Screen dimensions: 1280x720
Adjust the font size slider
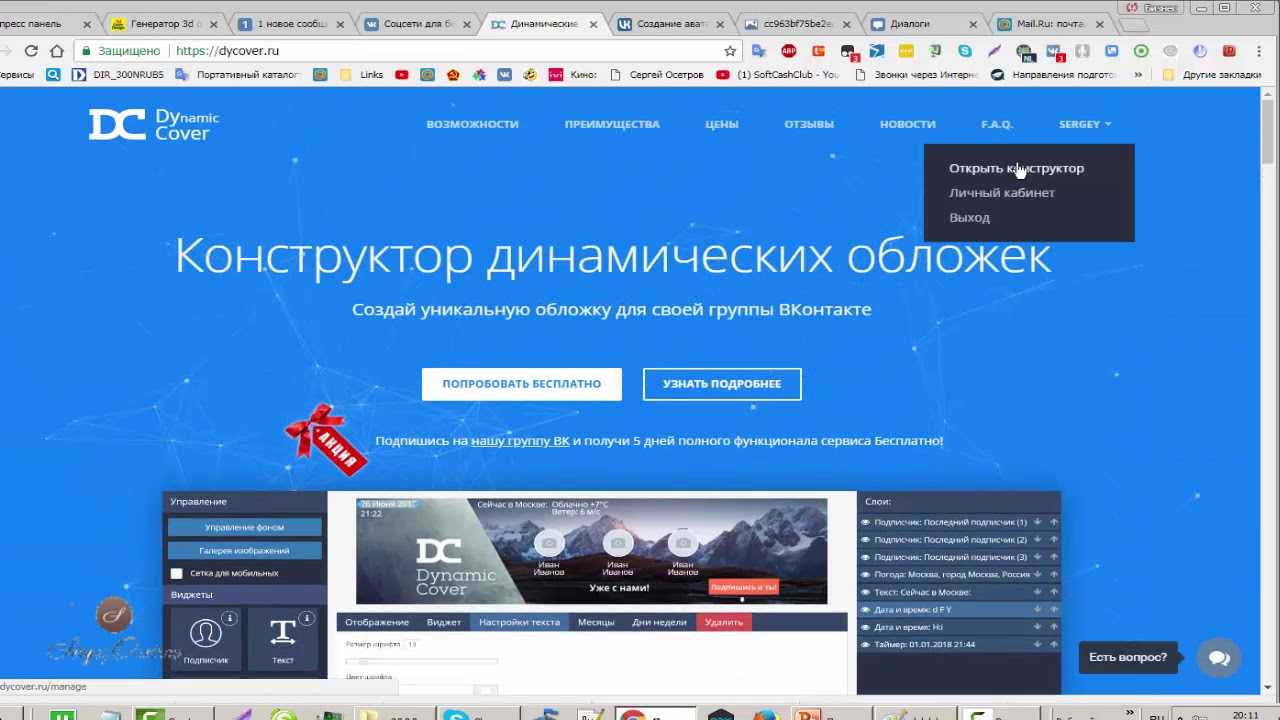coord(421,661)
